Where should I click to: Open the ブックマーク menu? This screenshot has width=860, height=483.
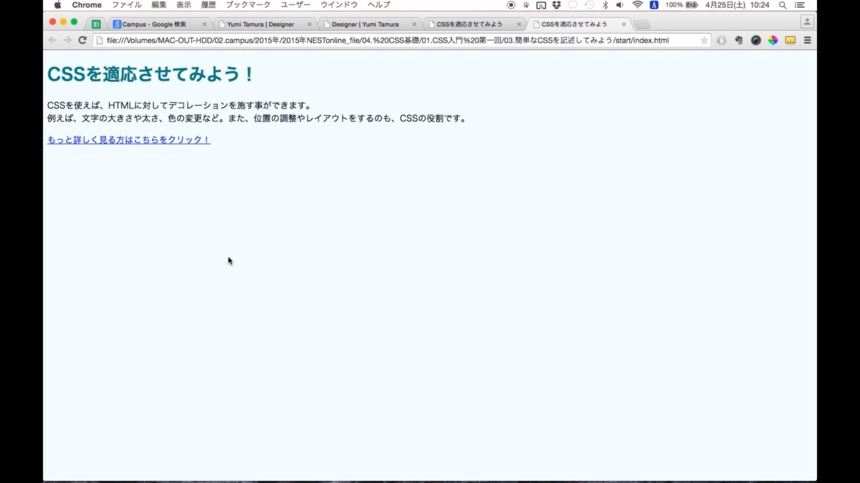pyautogui.click(x=248, y=5)
